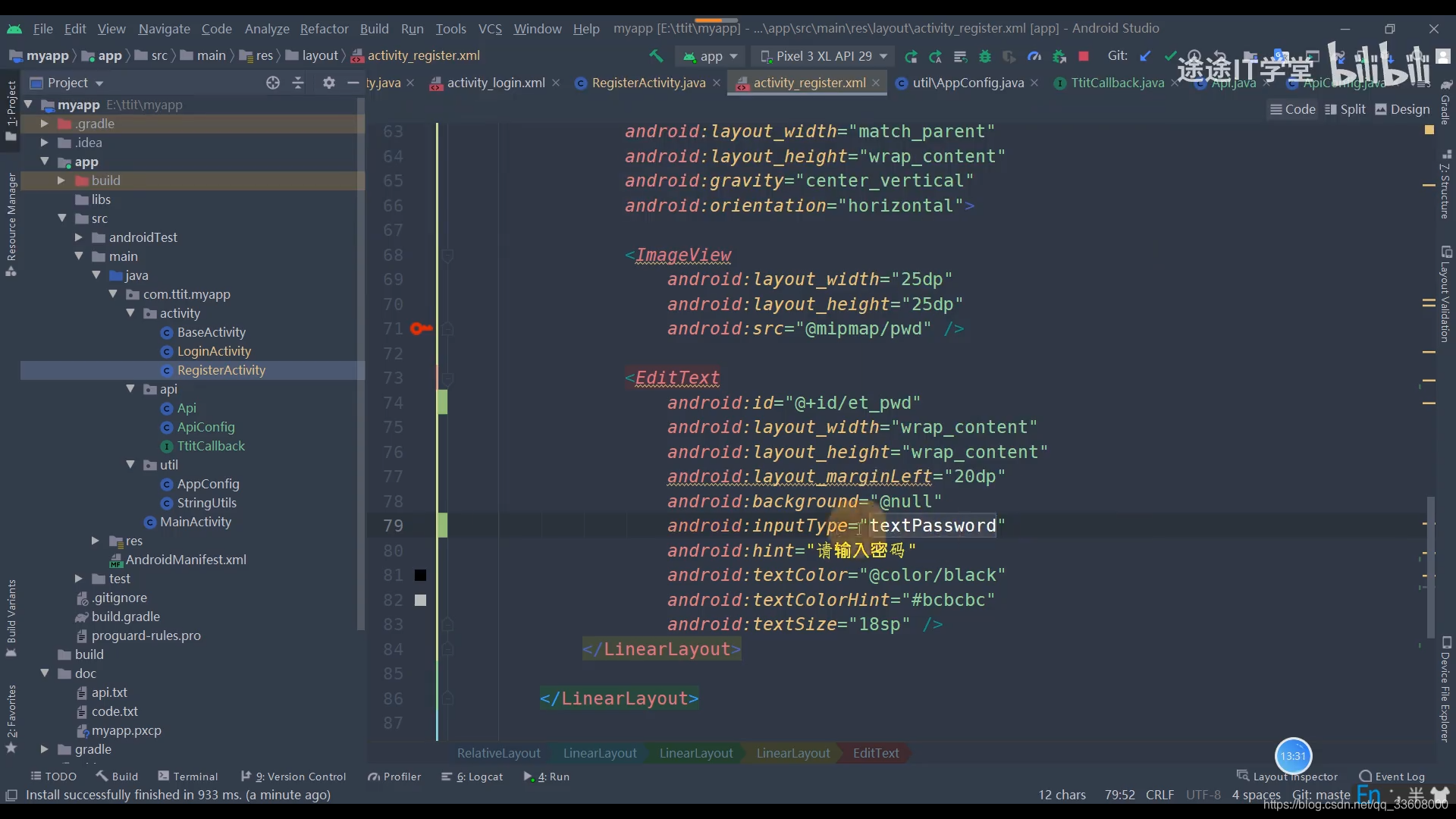The width and height of the screenshot is (1456, 819).
Task: Open the Project view type dropdown
Action: 67,83
